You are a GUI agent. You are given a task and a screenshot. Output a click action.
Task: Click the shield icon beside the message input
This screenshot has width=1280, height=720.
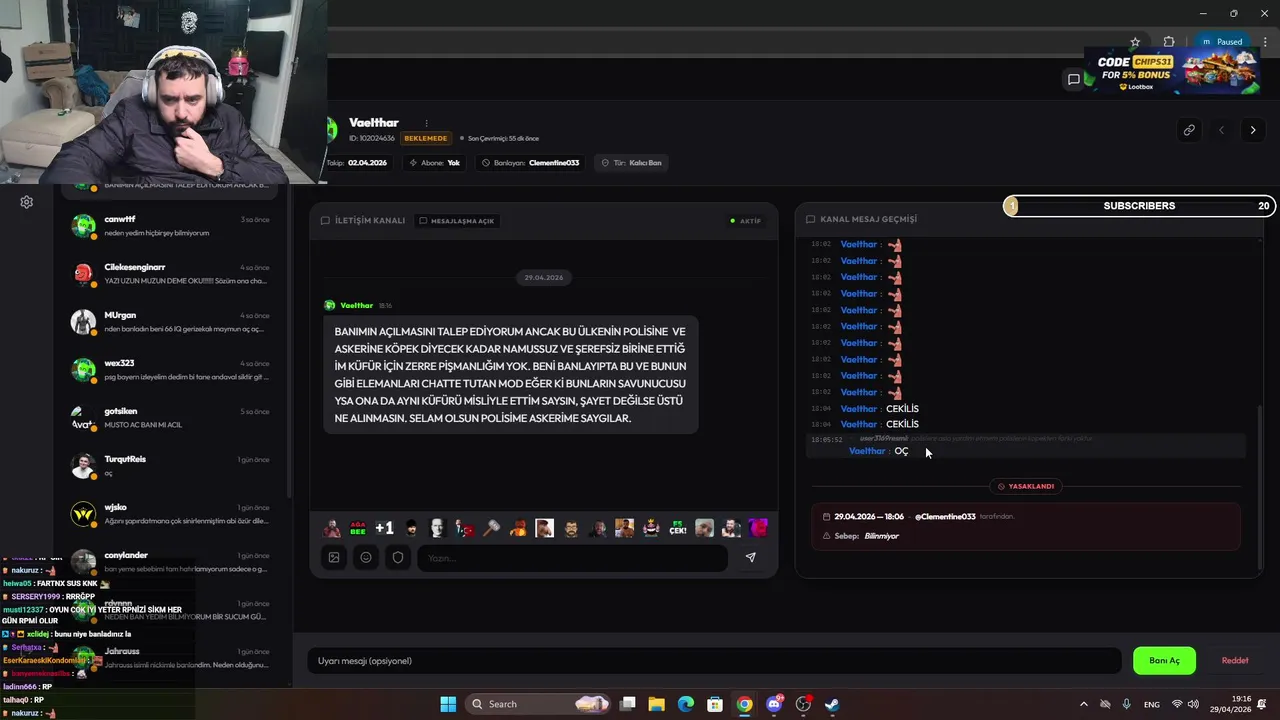pos(398,558)
